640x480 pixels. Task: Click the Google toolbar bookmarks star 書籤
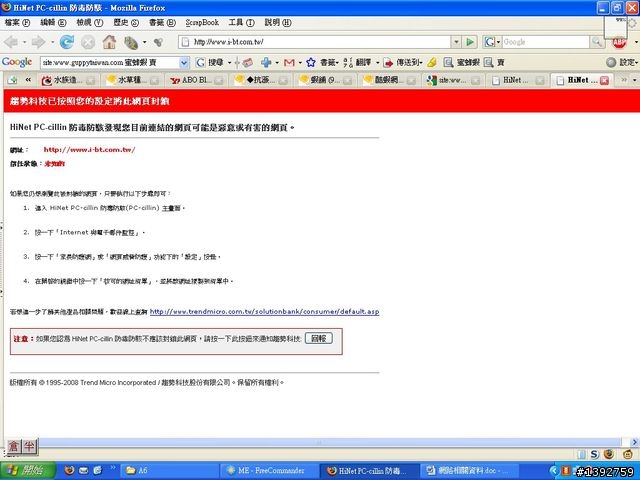322,62
